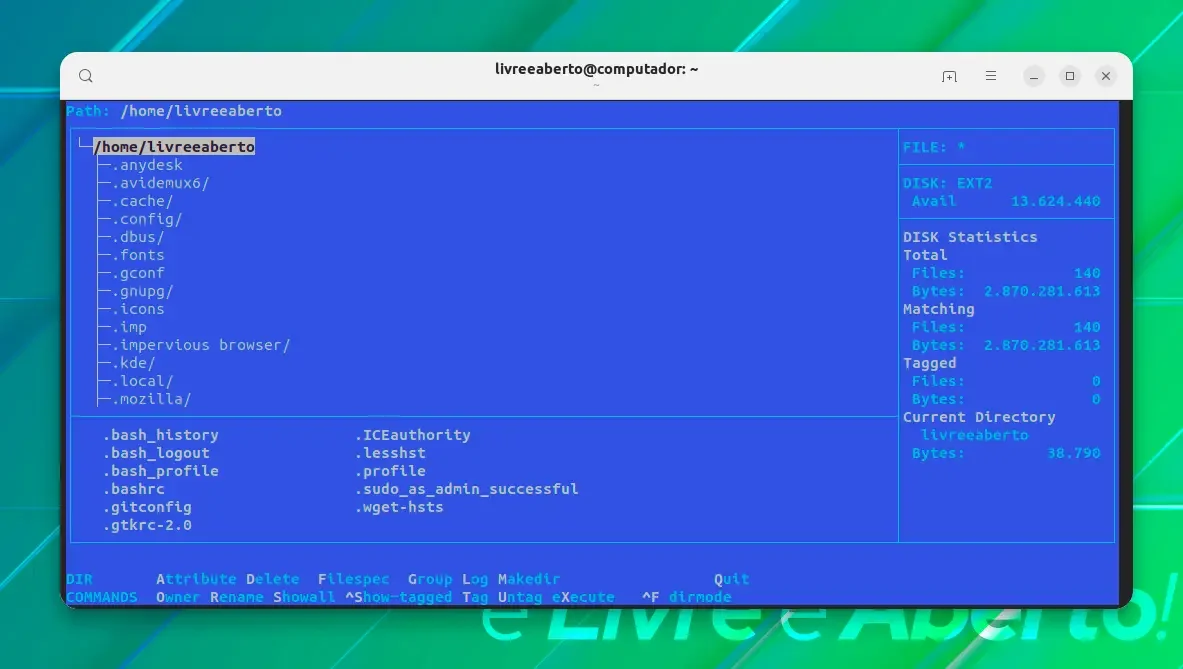Click the Showall command
Screen dimensions: 1183x669
[x=304, y=597]
